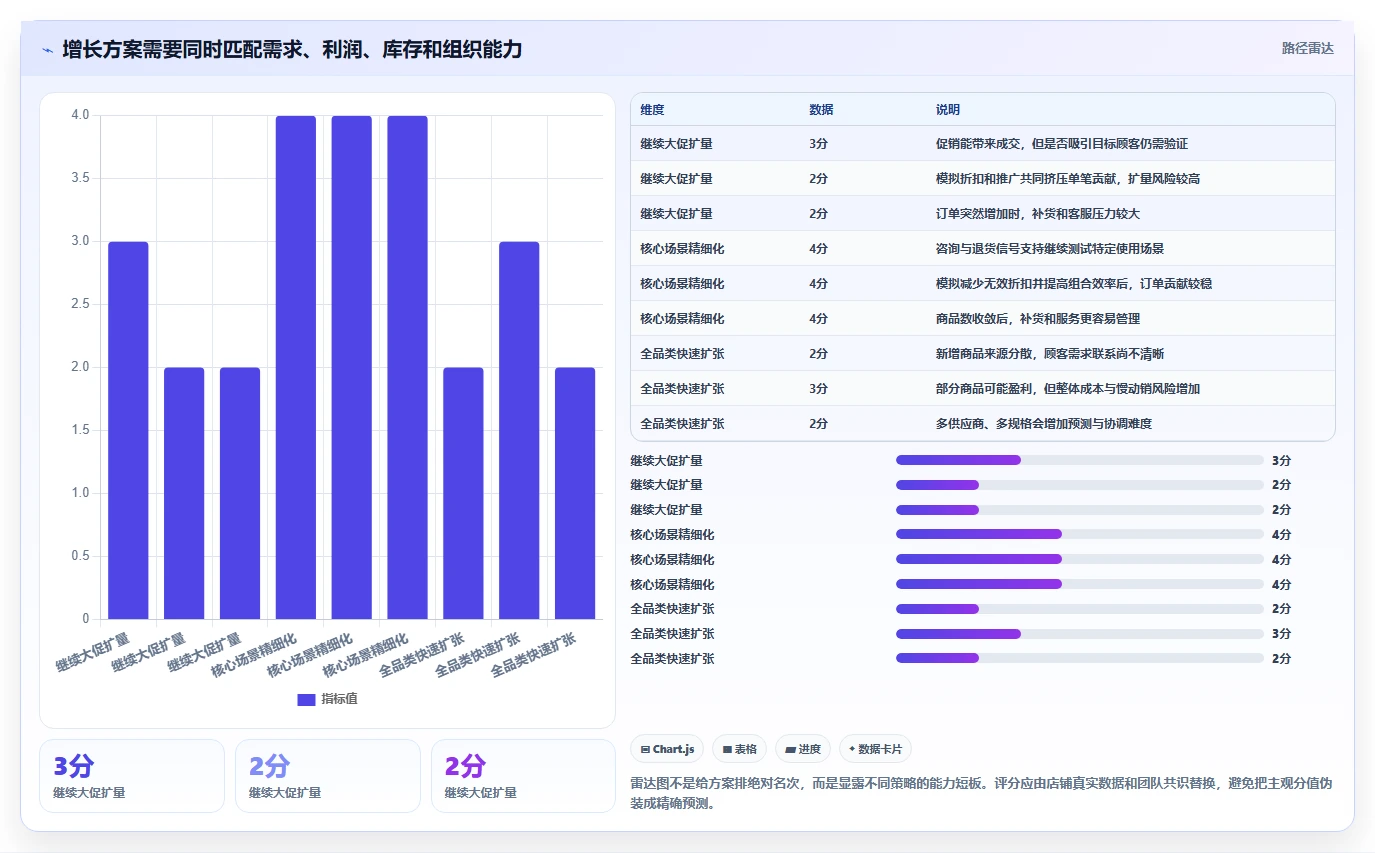This screenshot has width=1375, height=853.
Task: Click the blue icon before the page title
Action: coord(47,49)
